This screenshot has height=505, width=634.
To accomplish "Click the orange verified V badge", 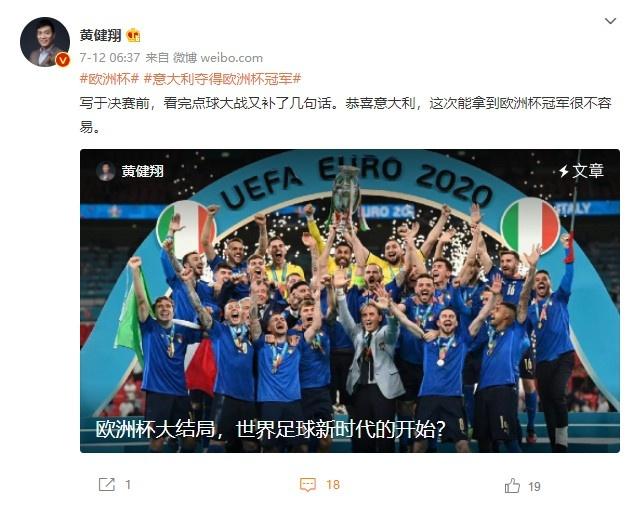I will [x=62, y=60].
